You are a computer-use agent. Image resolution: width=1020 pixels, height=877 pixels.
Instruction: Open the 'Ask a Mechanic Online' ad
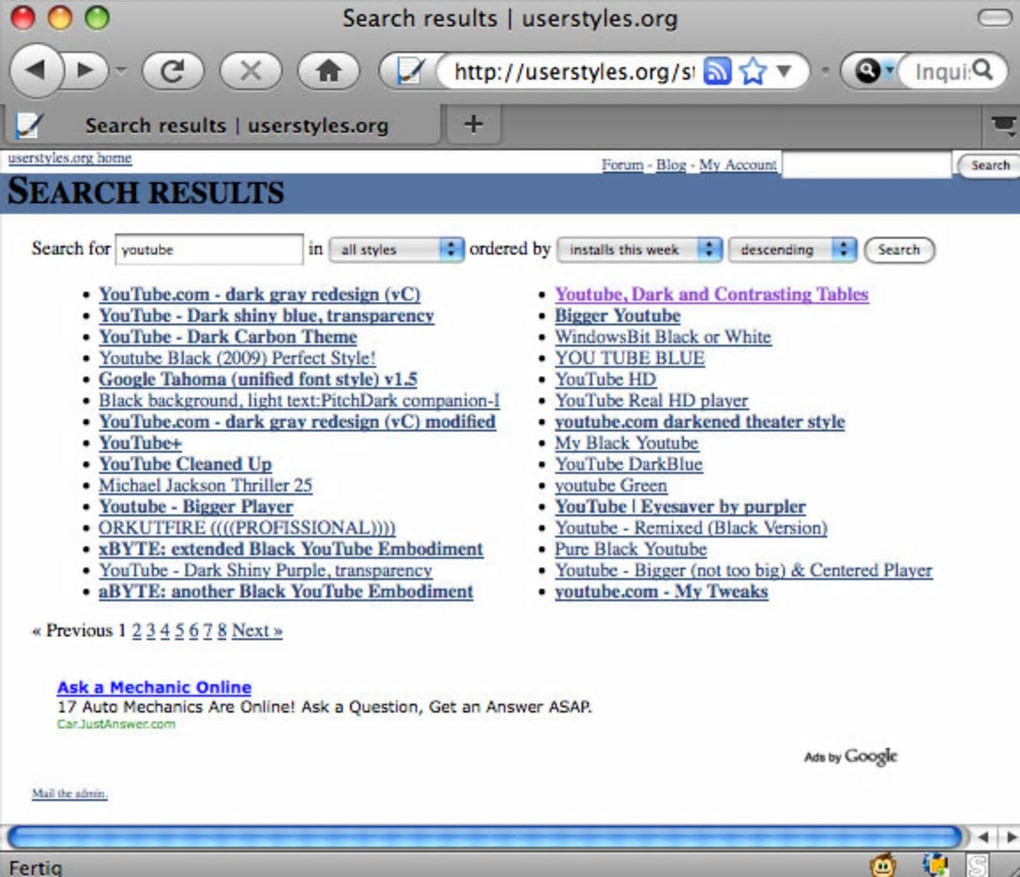[154, 687]
